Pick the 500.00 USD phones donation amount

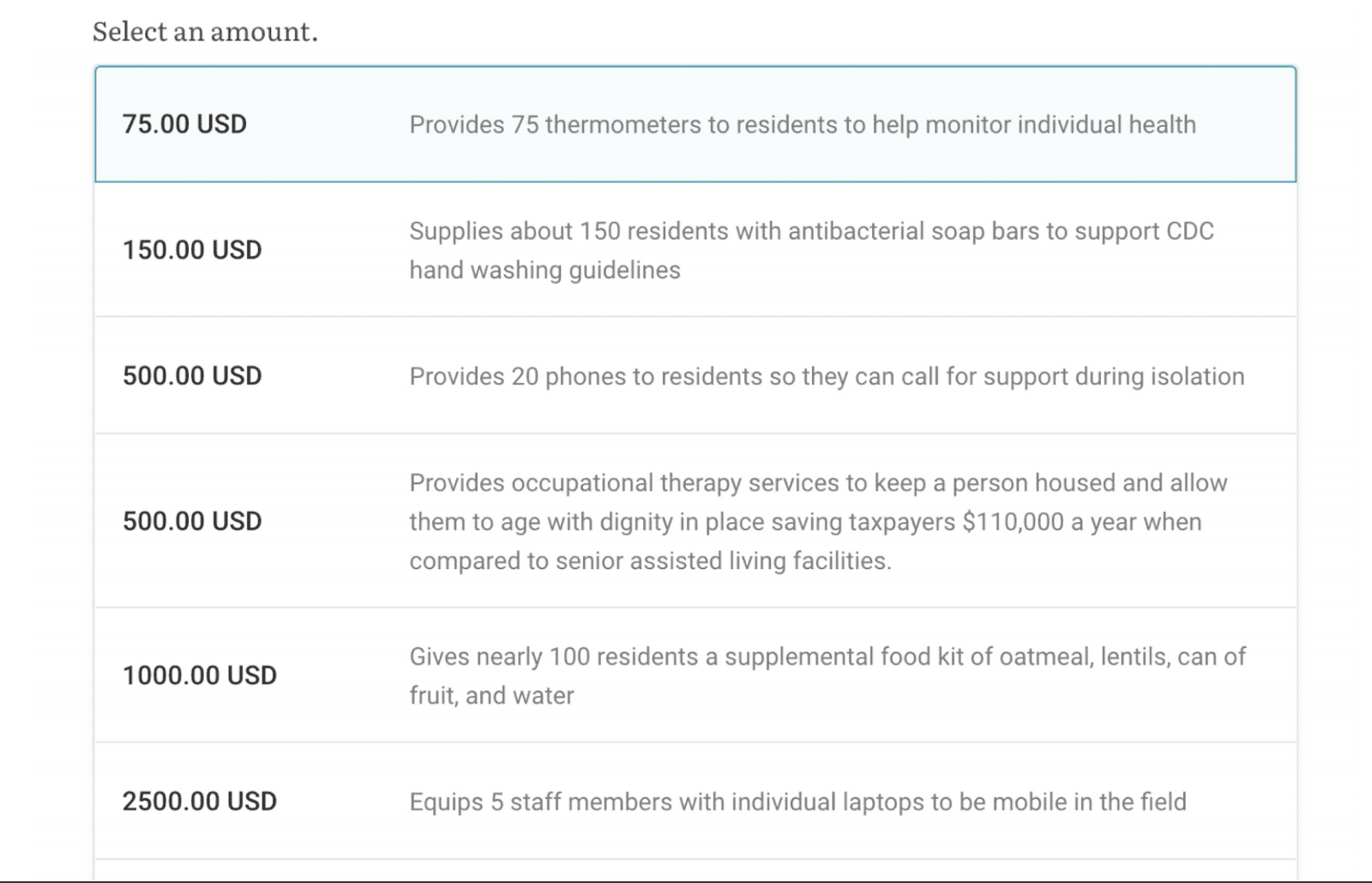coord(192,376)
